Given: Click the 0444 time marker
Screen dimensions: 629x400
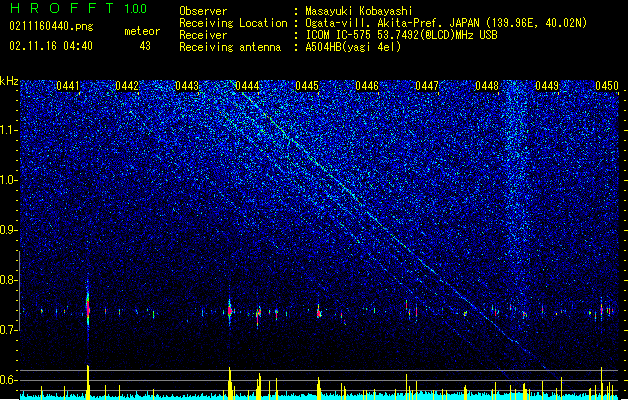Looking at the screenshot, I should click(247, 86).
